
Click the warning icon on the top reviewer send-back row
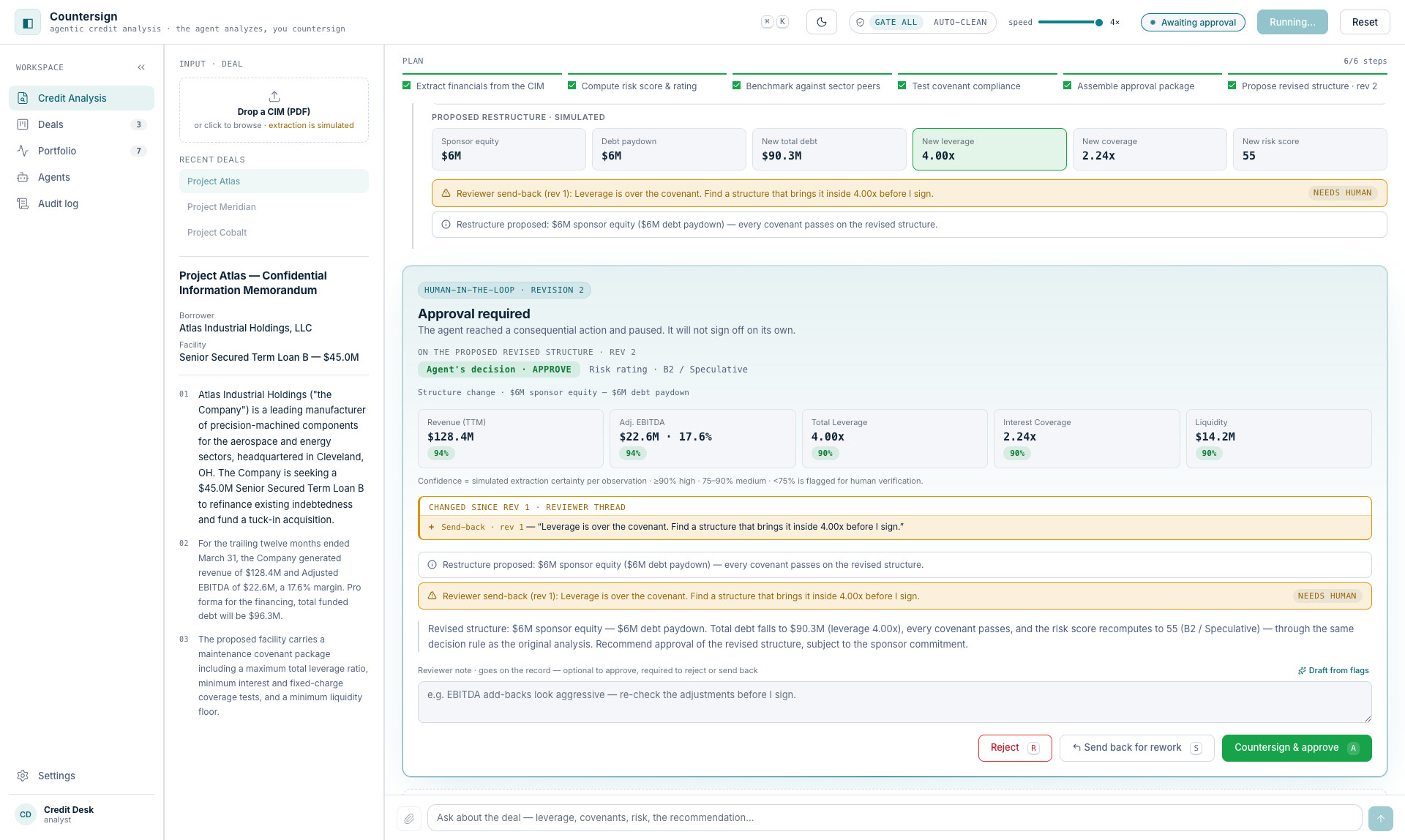pos(446,193)
